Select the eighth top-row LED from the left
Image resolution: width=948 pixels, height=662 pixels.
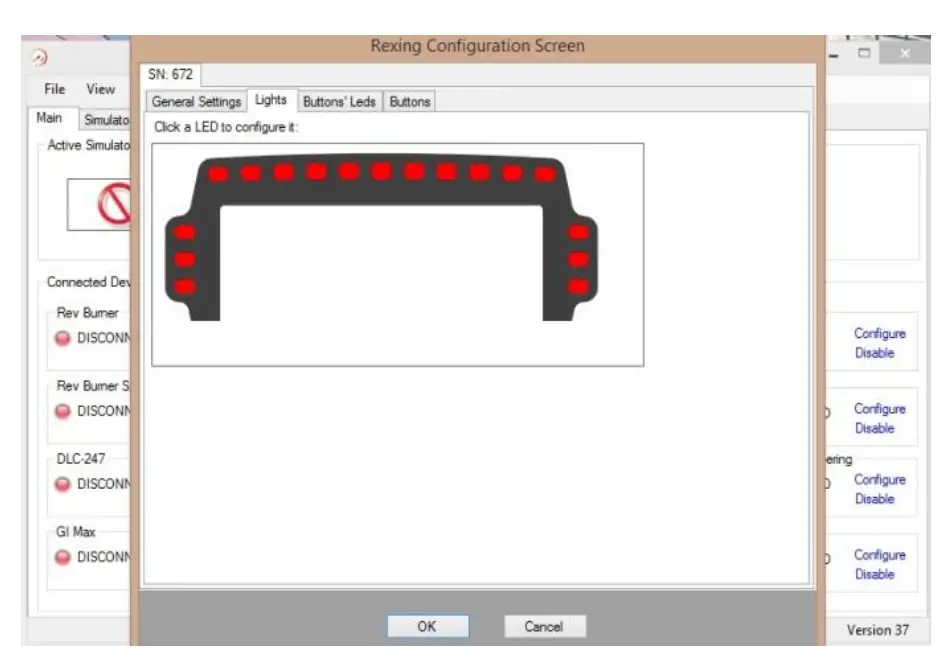coord(447,172)
